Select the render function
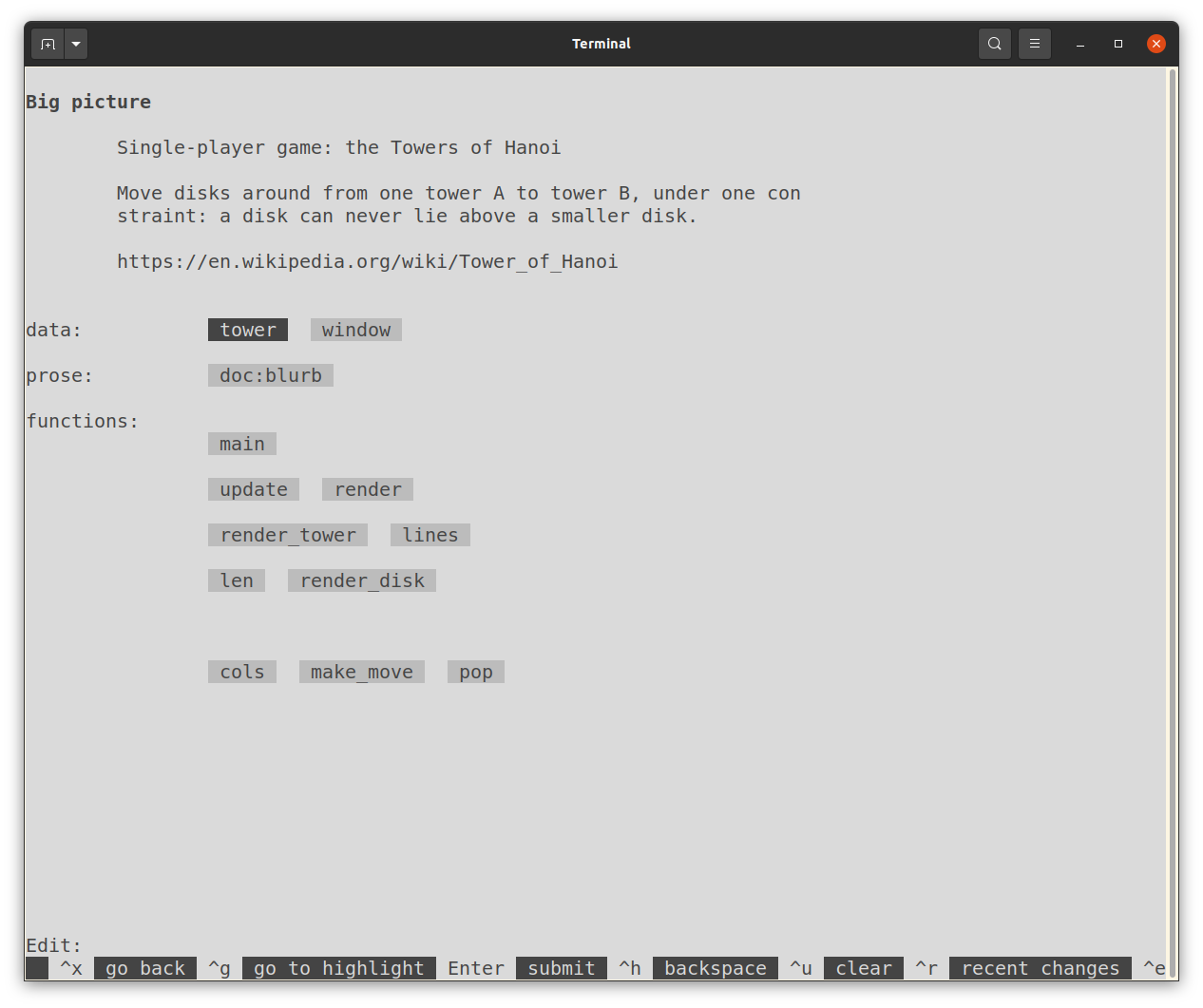This screenshot has width=1203, height=1008. (x=368, y=489)
